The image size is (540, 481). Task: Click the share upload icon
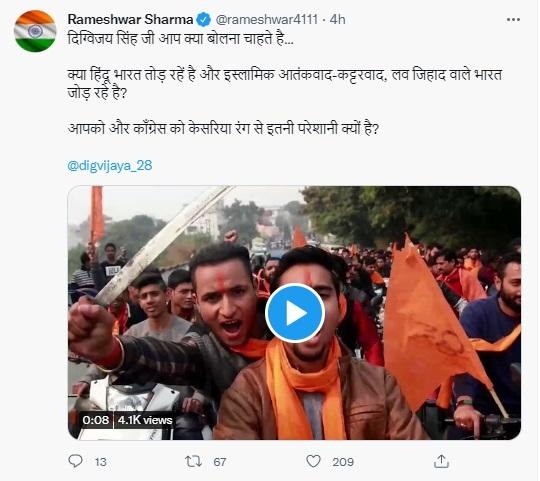point(441,461)
